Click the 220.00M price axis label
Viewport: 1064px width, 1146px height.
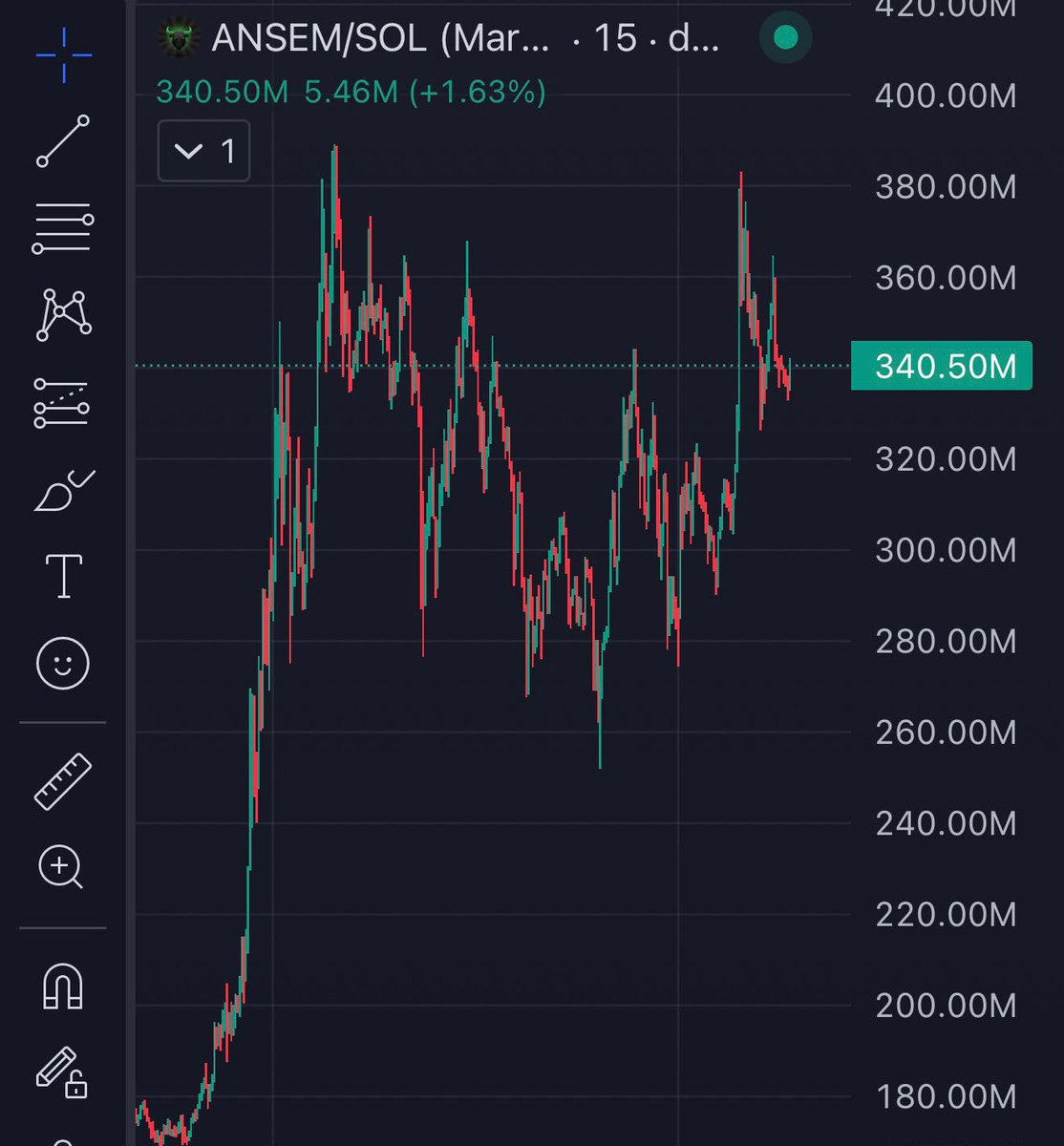point(946,915)
